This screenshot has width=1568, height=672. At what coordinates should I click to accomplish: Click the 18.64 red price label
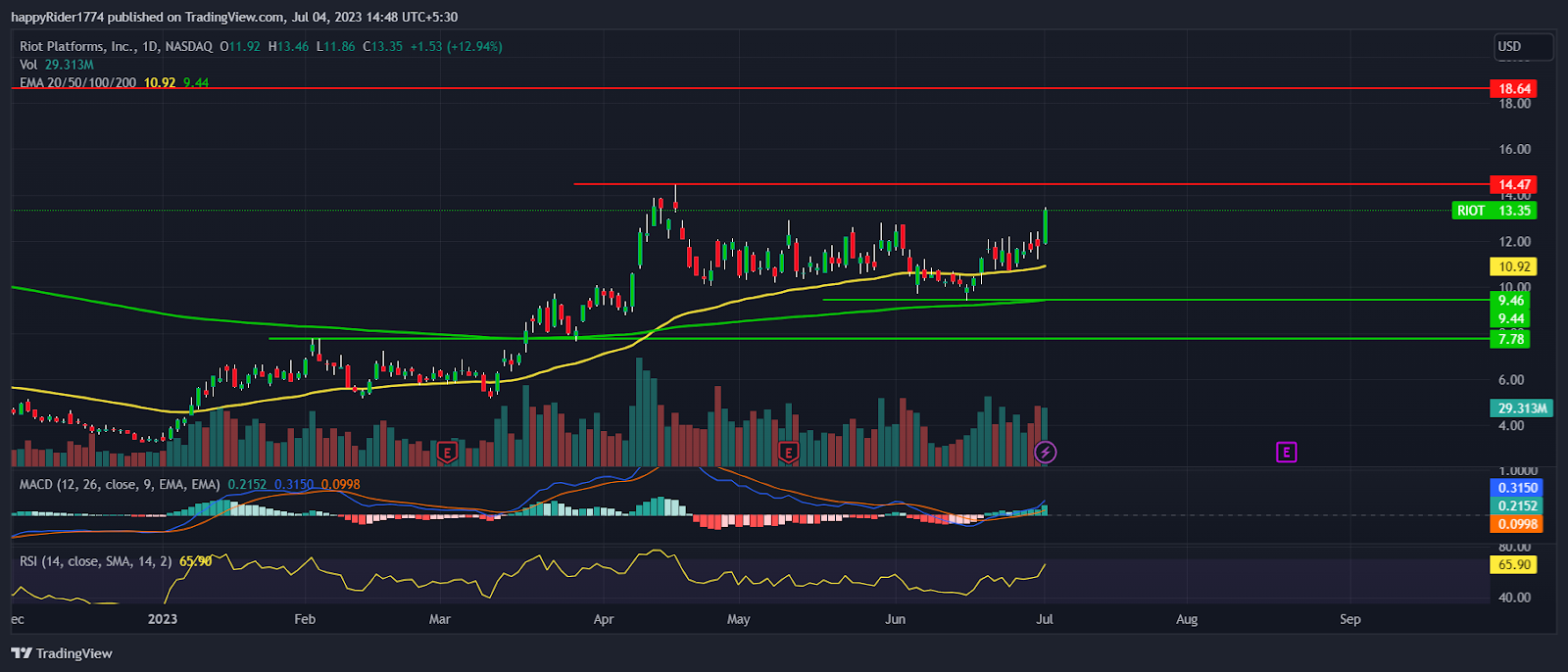1514,88
